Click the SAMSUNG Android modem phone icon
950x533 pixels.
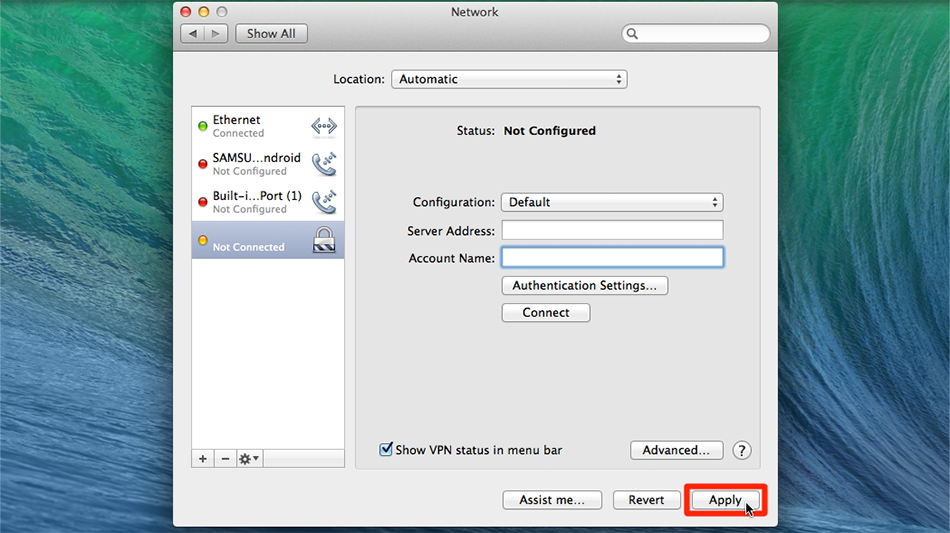(x=324, y=164)
